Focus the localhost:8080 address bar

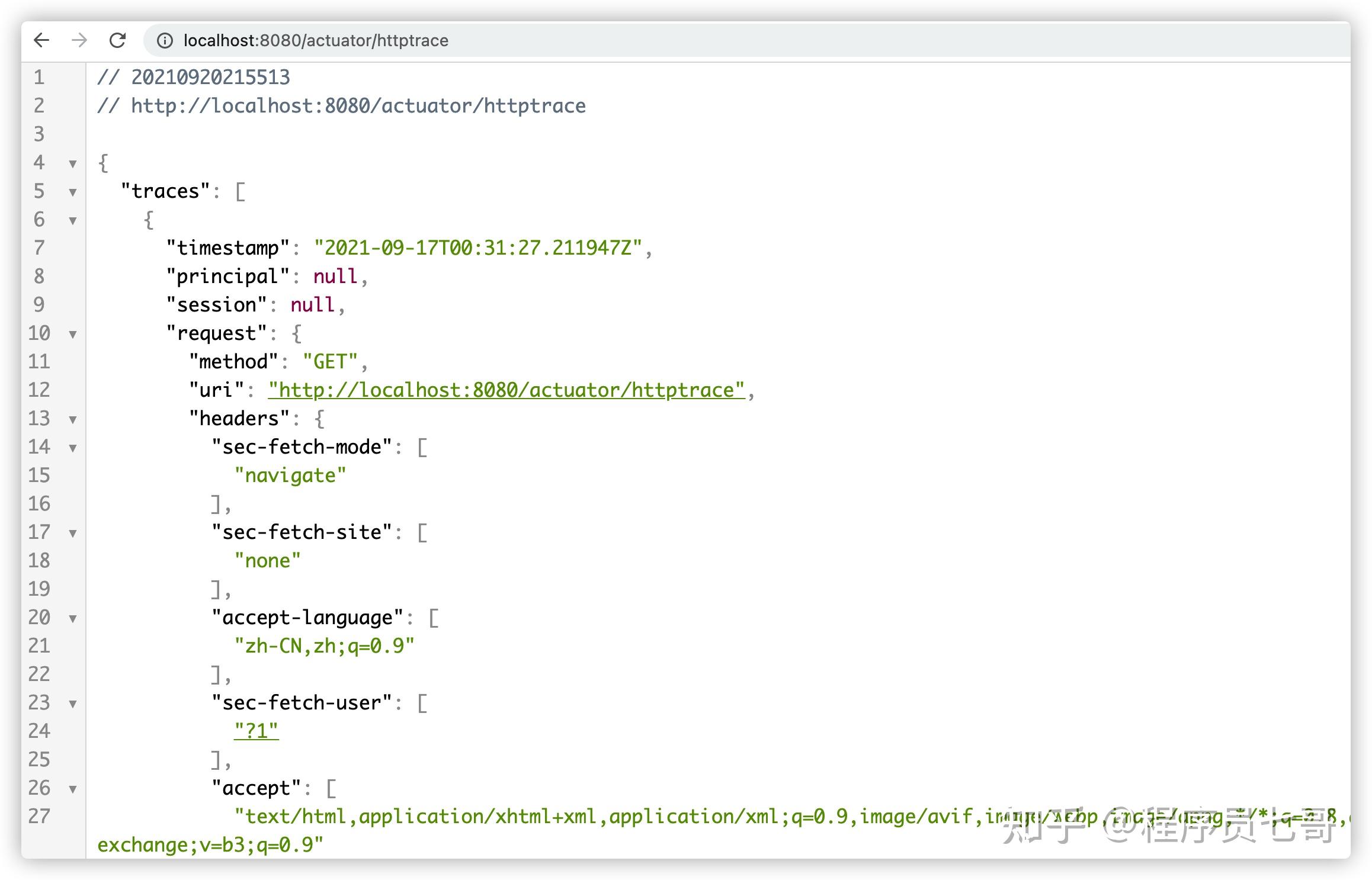[x=746, y=40]
